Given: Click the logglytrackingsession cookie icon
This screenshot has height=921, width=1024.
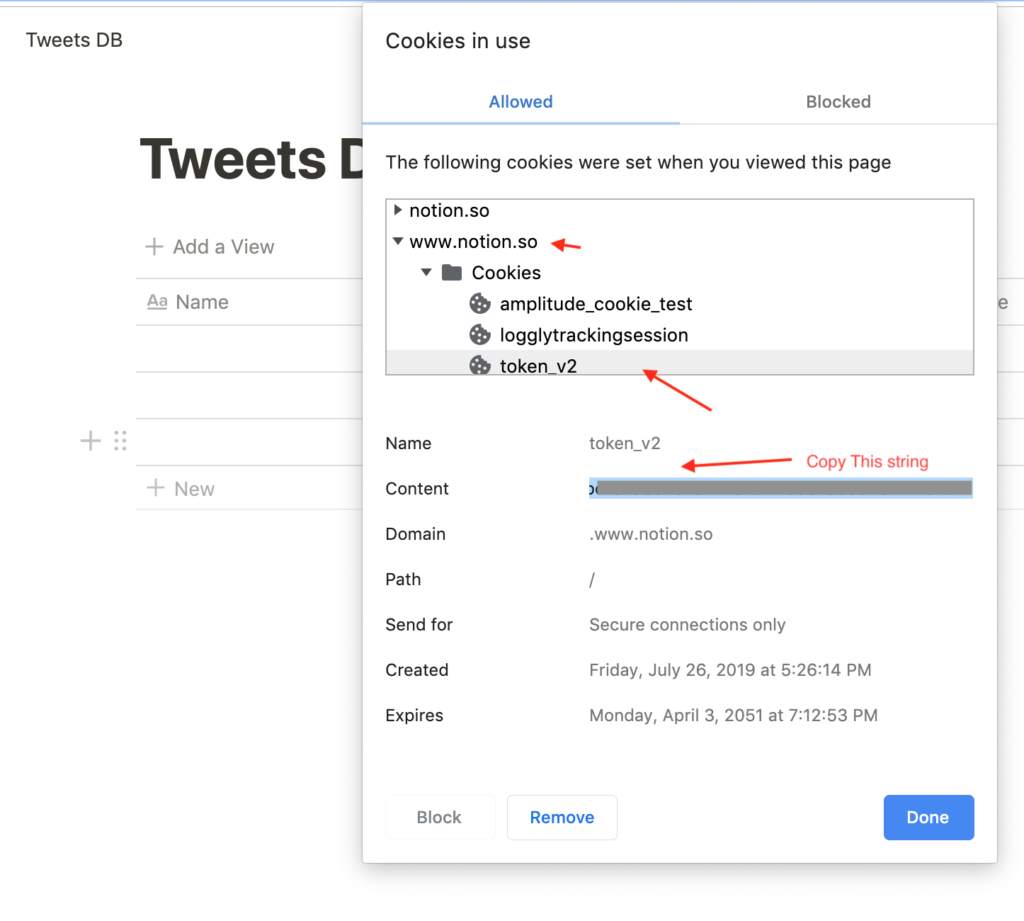Looking at the screenshot, I should 480,335.
